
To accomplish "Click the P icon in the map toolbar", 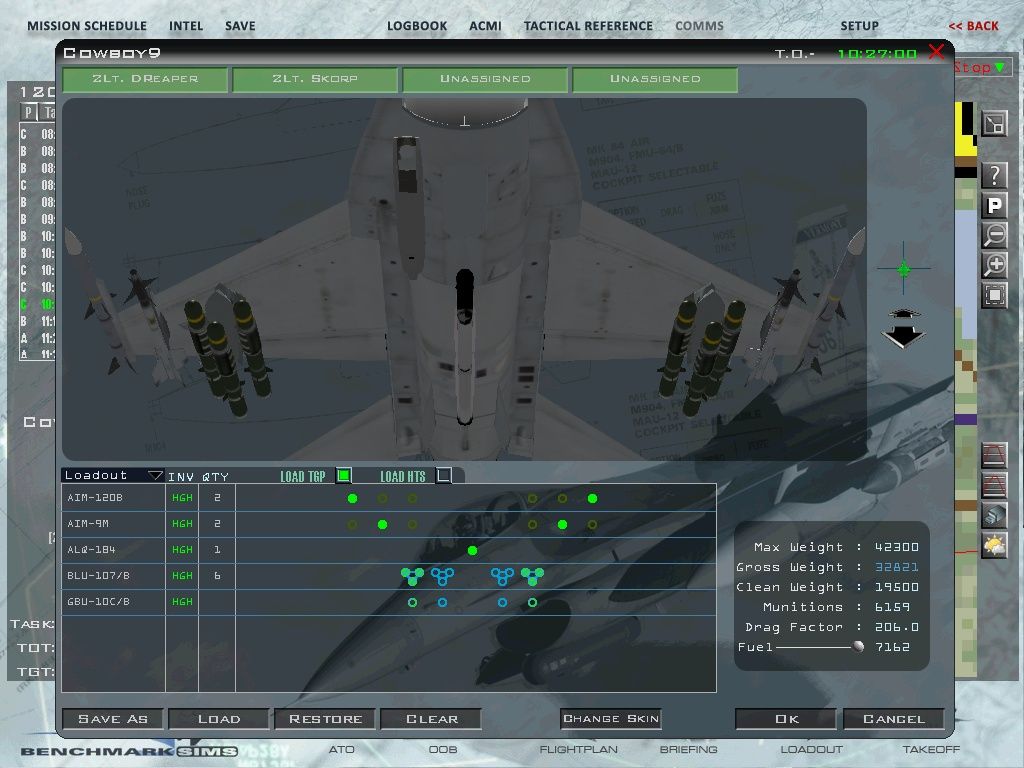I will coord(995,206).
